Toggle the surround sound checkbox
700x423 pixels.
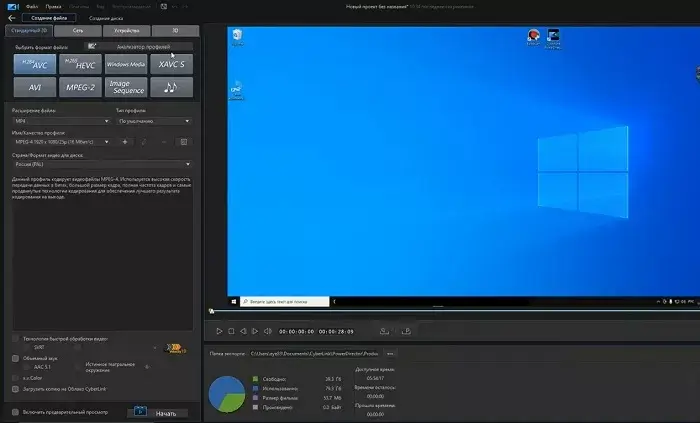pos(15,357)
